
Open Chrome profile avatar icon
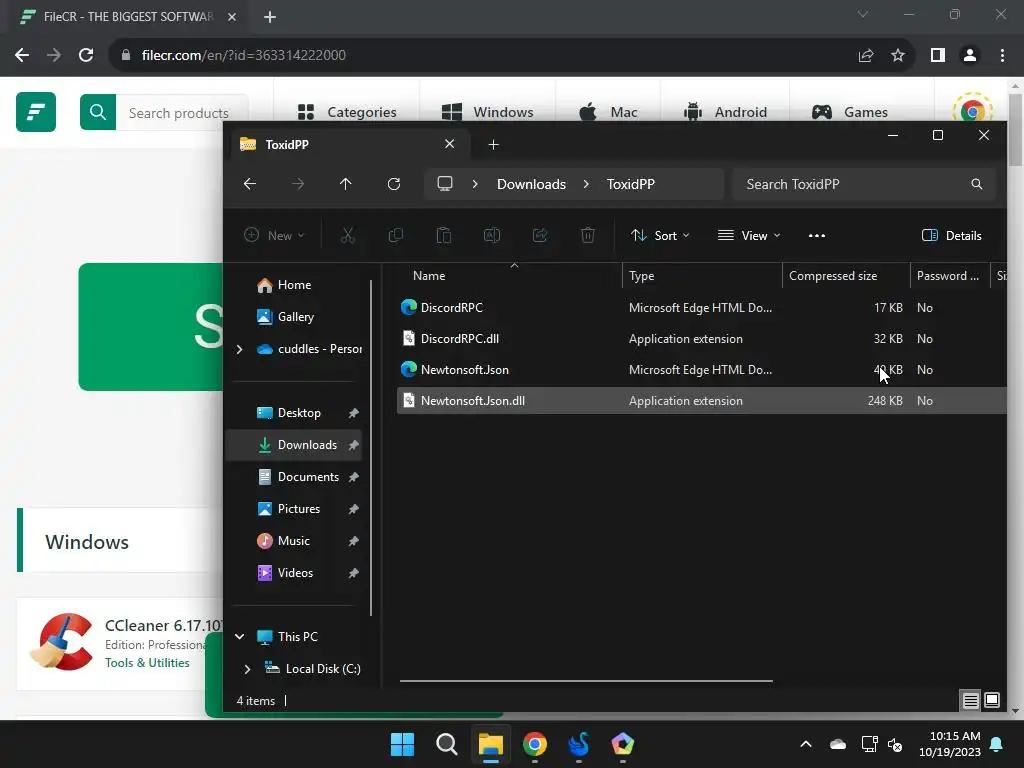click(x=970, y=56)
